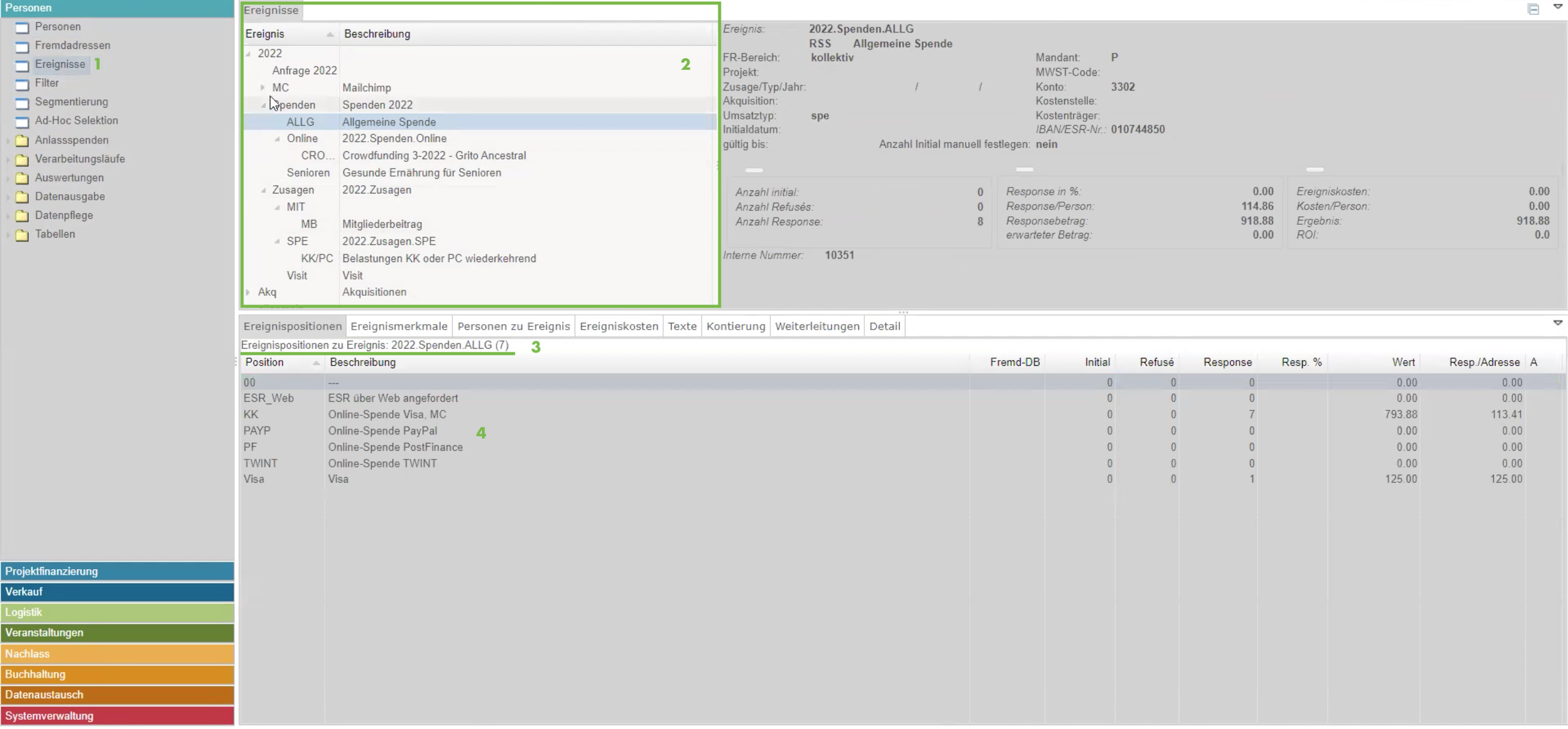Click the Anlassspenden folder icon
The image size is (1568, 729).
coord(22,141)
